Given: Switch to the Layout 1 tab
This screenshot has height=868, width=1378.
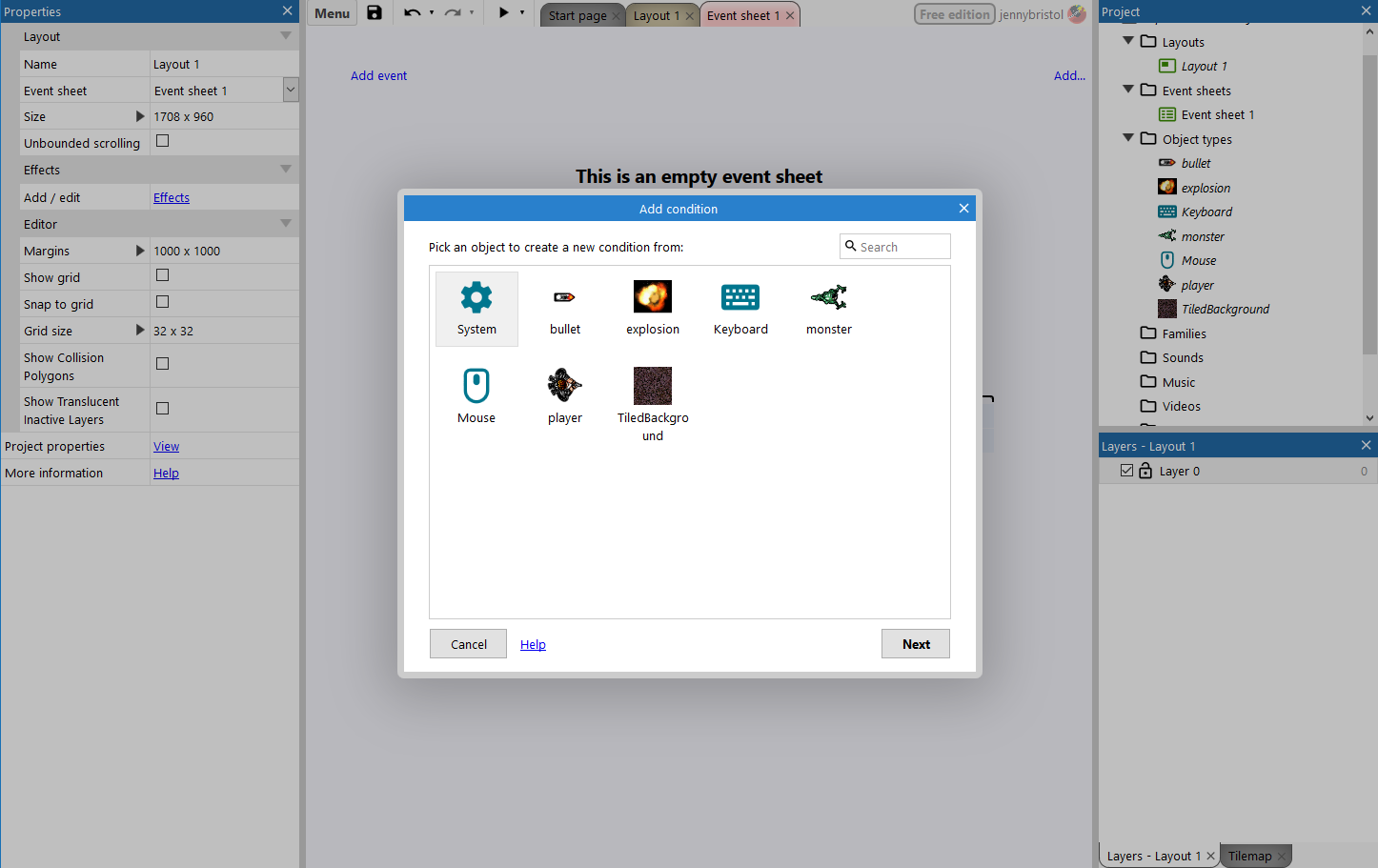Looking at the screenshot, I should (656, 15).
